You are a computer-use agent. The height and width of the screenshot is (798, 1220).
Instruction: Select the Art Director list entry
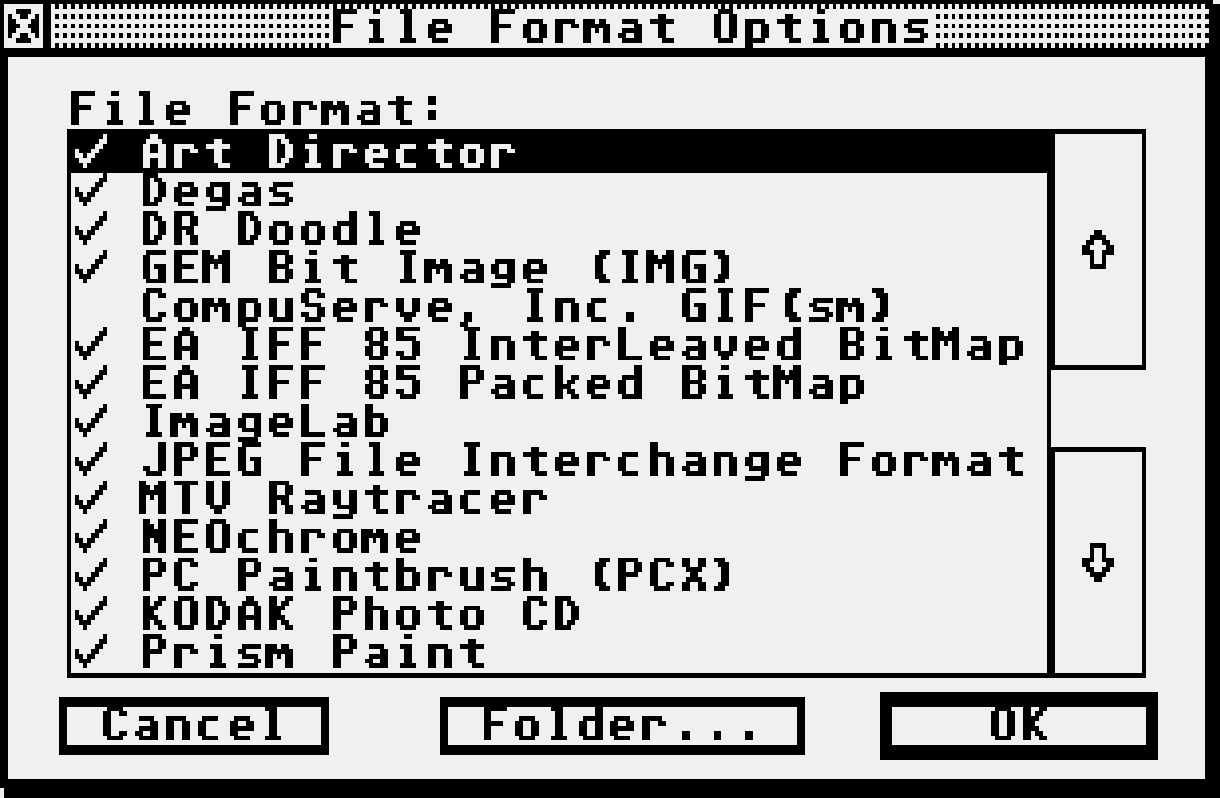pyautogui.click(x=560, y=153)
